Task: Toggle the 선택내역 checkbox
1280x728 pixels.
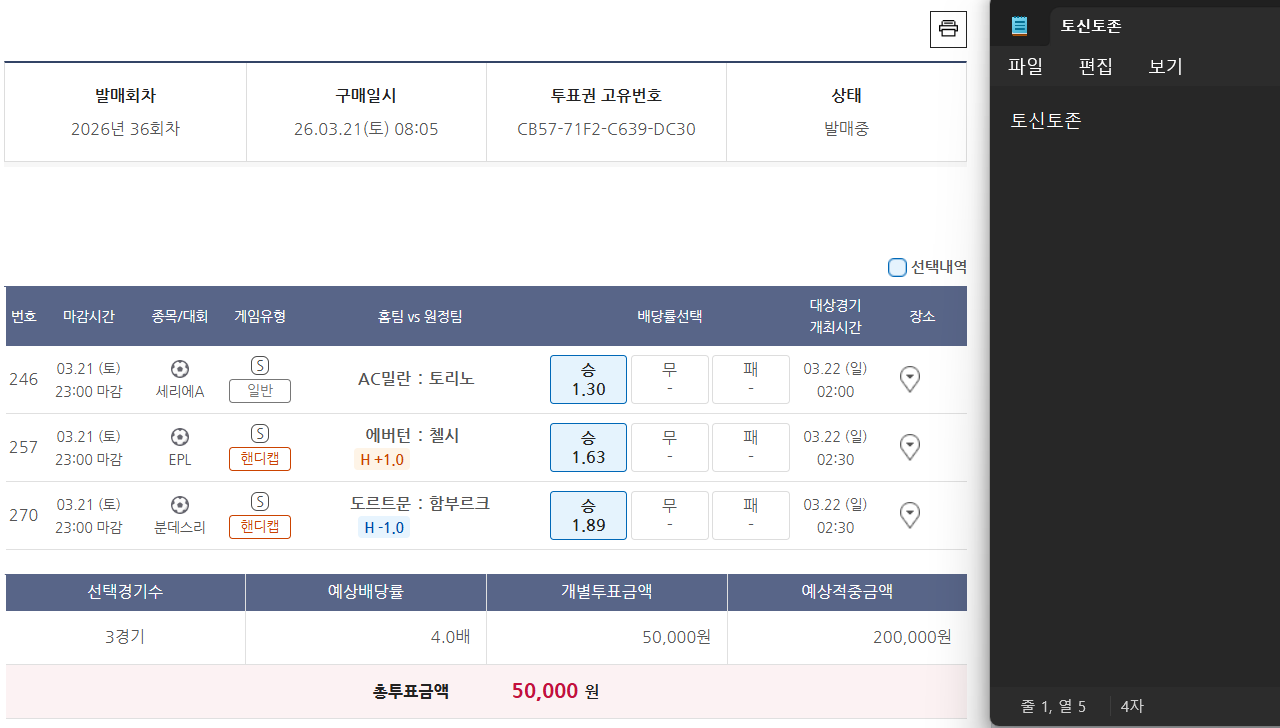Action: coord(897,267)
